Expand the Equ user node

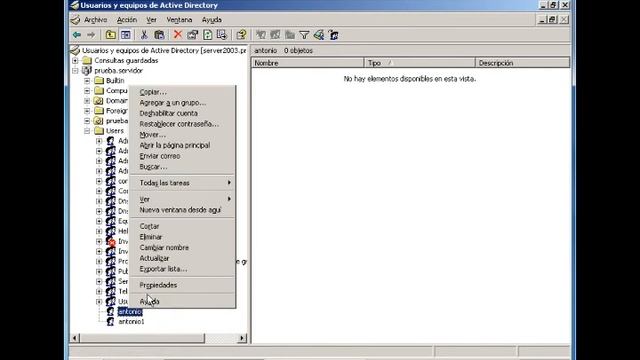tap(99, 221)
